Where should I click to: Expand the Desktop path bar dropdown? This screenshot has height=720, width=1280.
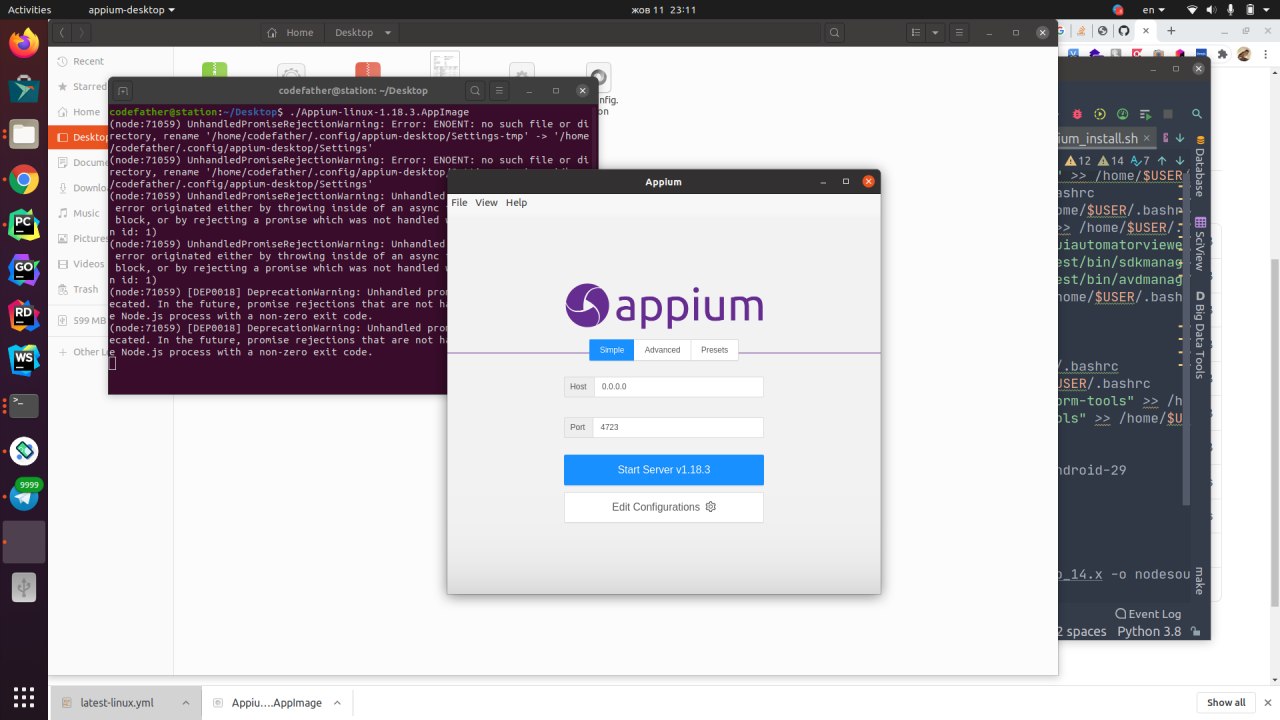[x=388, y=32]
